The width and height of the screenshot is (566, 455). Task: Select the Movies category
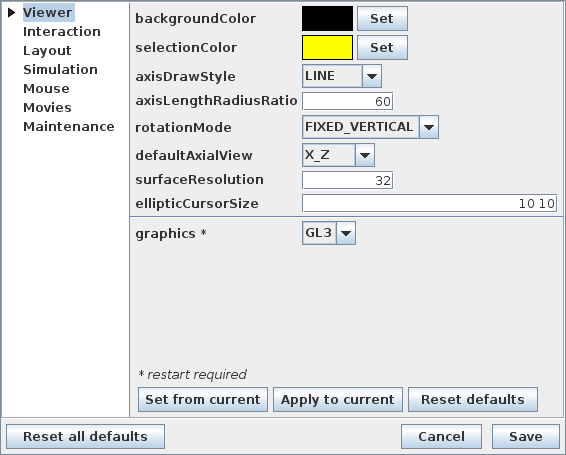(47, 108)
